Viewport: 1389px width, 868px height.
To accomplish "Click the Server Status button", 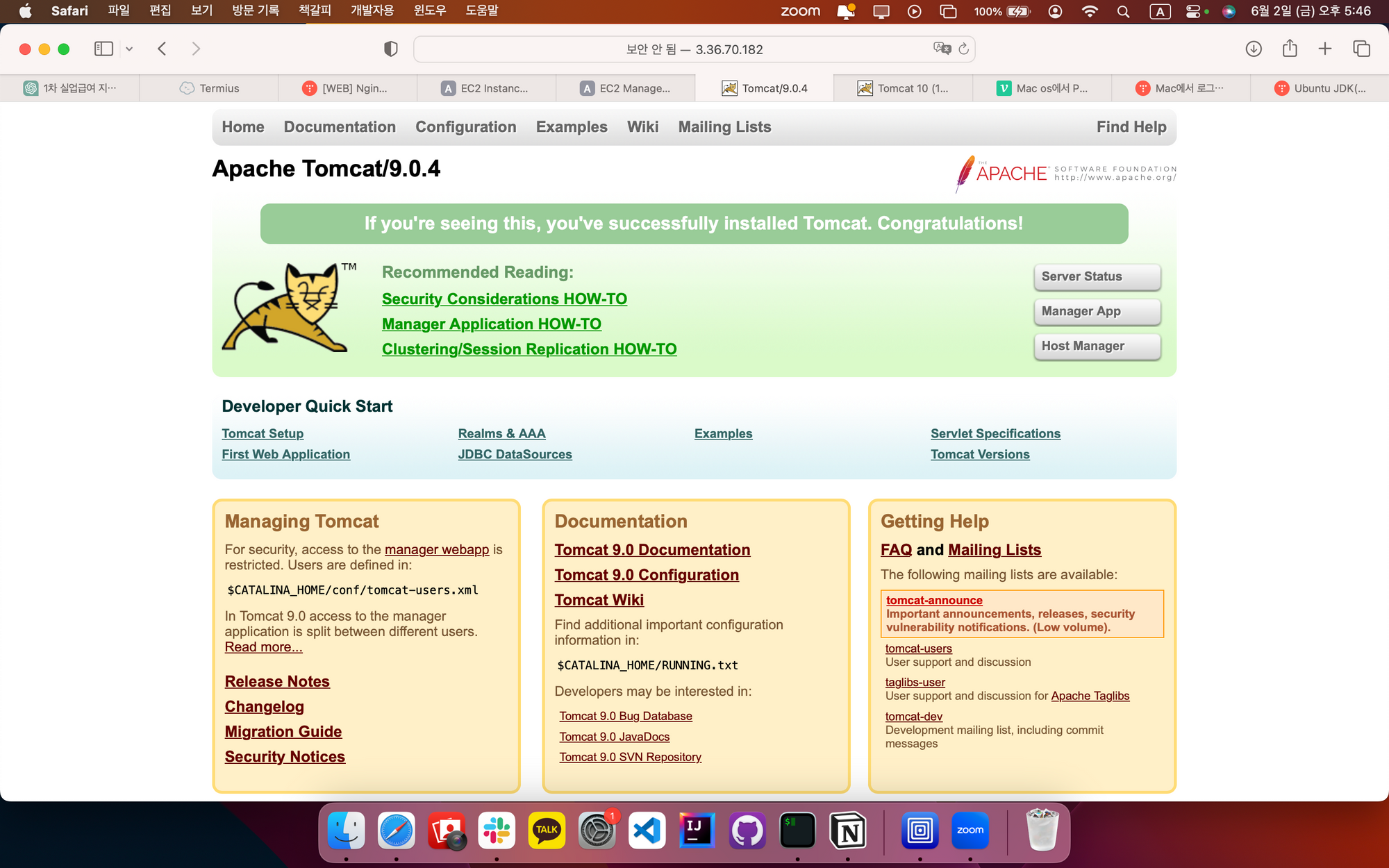I will tap(1097, 276).
